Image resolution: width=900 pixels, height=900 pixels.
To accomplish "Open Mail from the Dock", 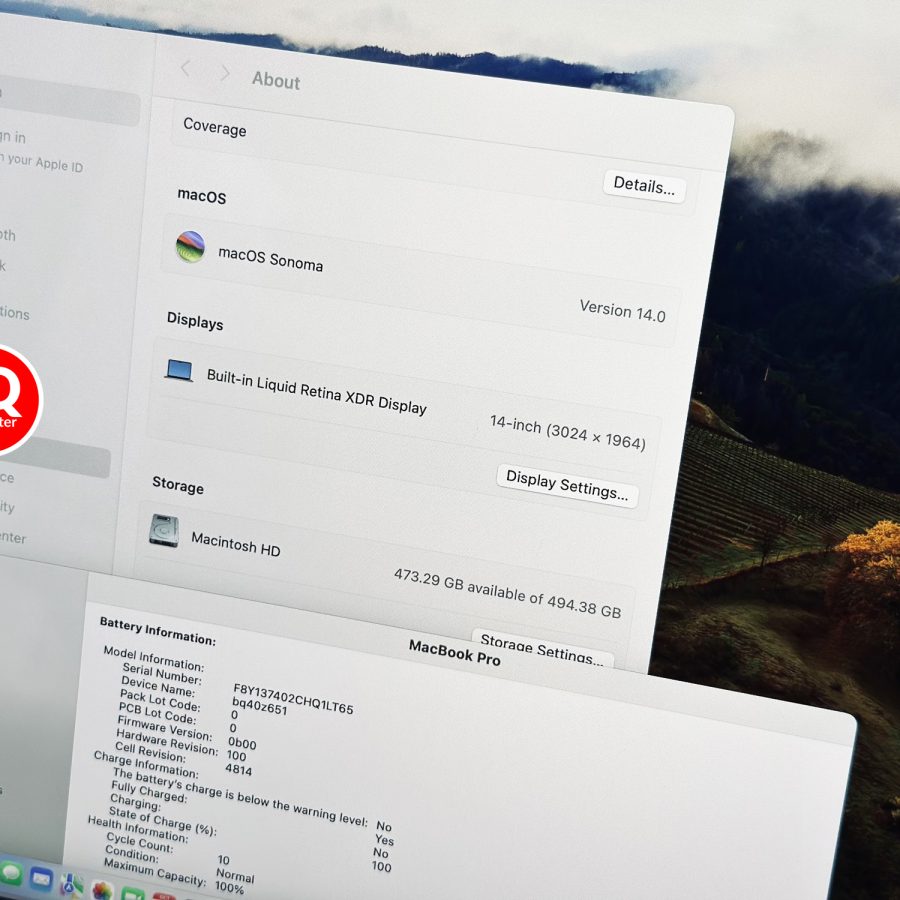I will pos(41,879).
